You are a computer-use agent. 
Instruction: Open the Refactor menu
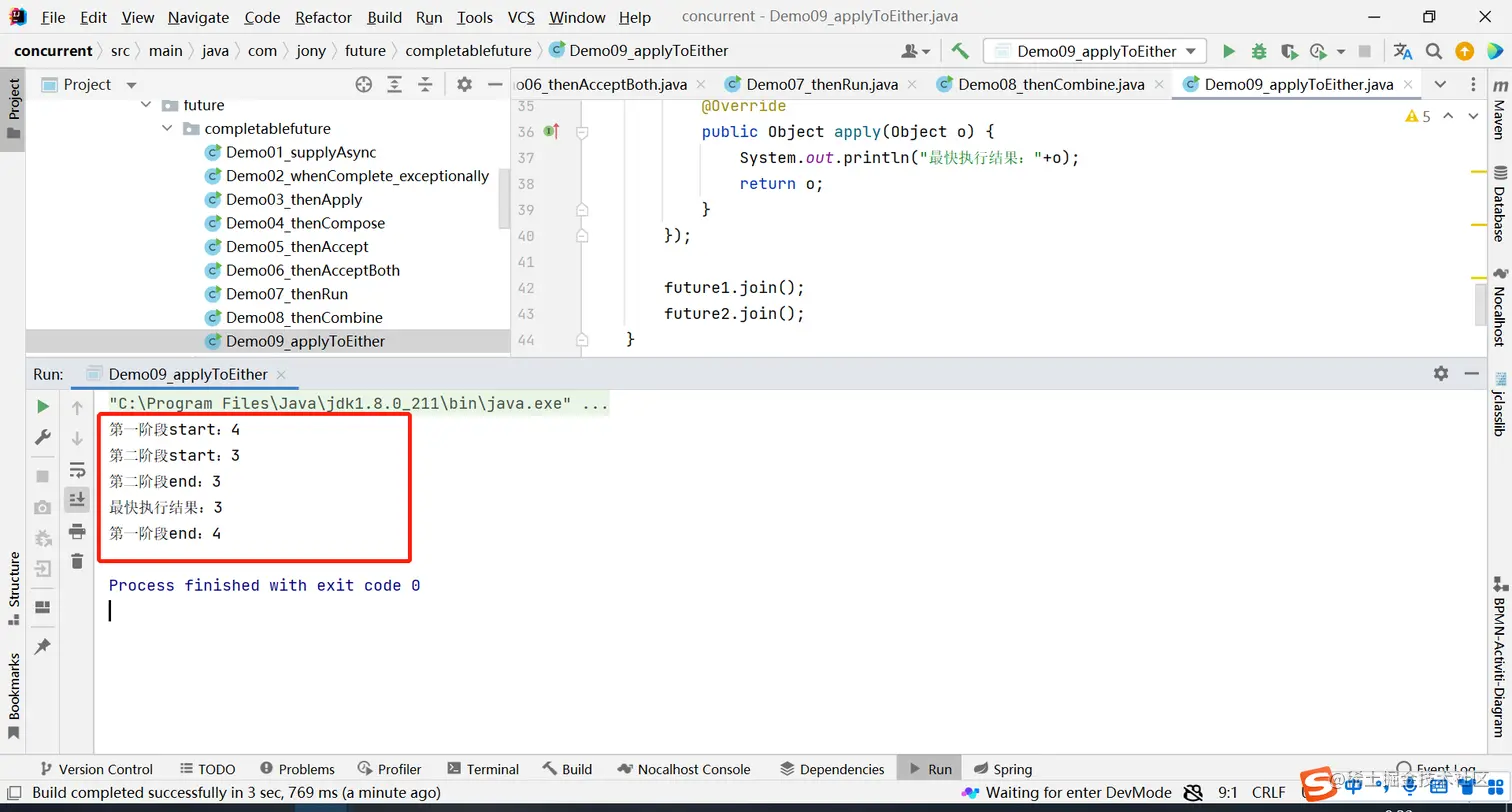pyautogui.click(x=324, y=17)
